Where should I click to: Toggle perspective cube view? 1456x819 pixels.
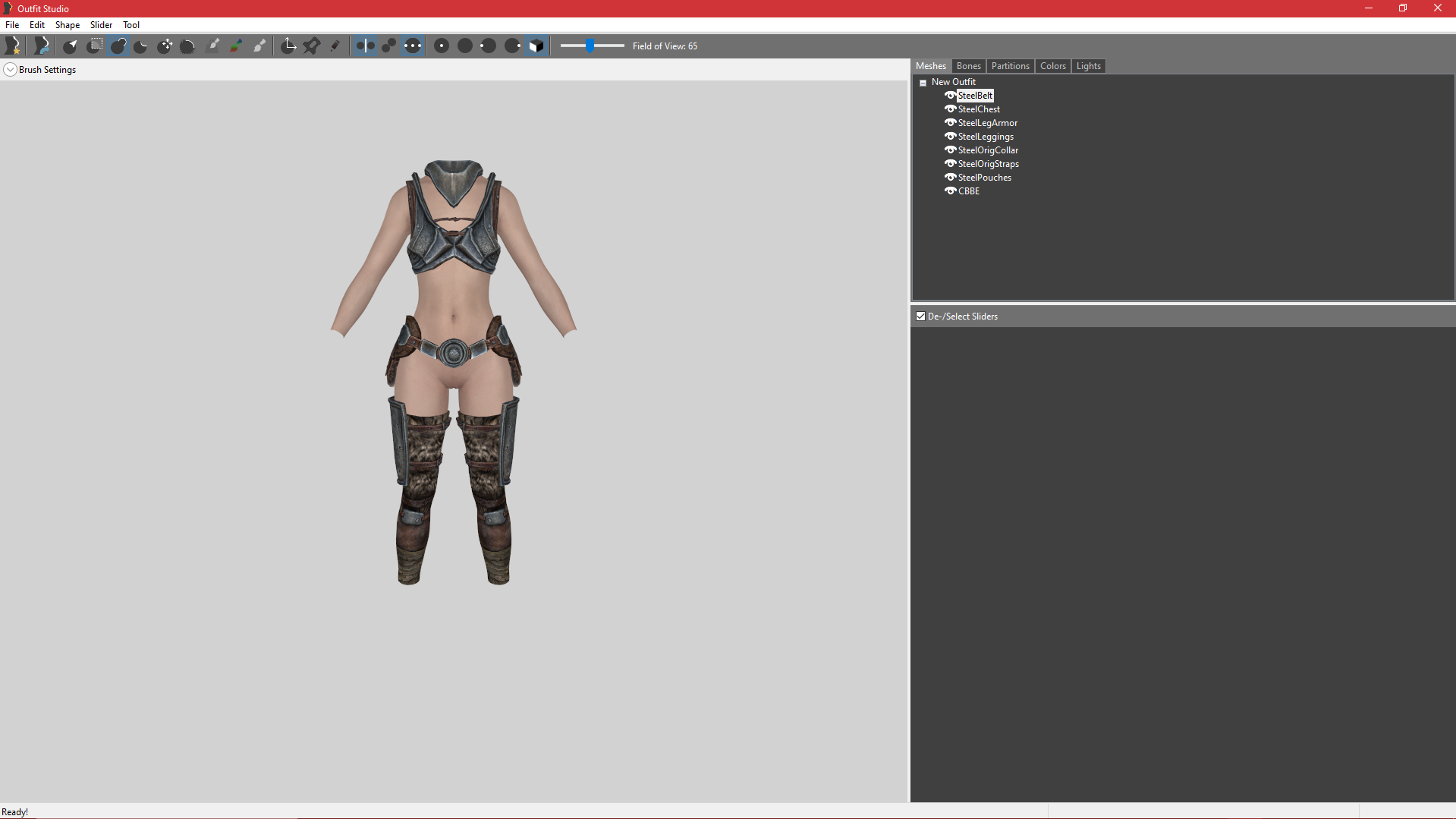click(x=536, y=46)
